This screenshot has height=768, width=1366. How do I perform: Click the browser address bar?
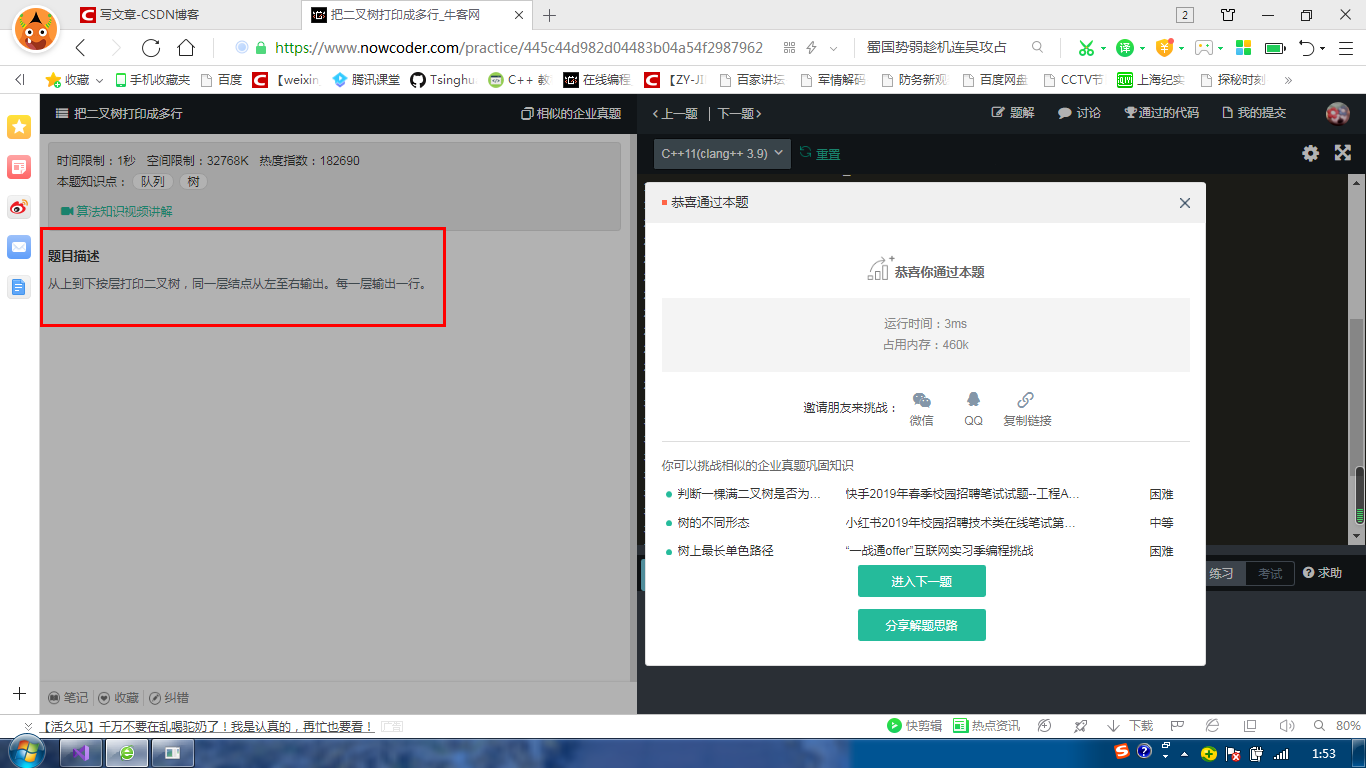pyautogui.click(x=500, y=46)
